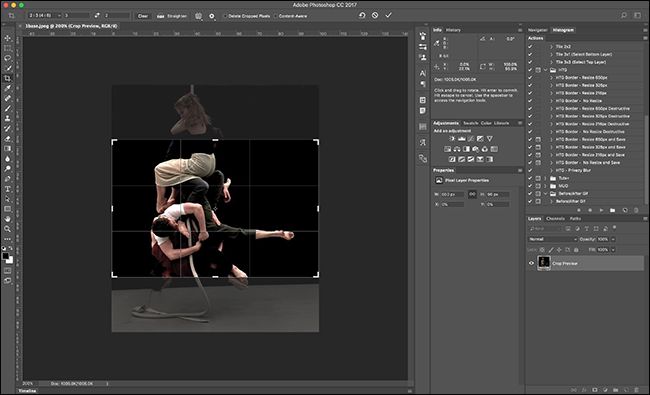Toggle Delete Cropped Pixels checkbox
Image resolution: width=650 pixels, height=395 pixels.
pyautogui.click(x=226, y=16)
